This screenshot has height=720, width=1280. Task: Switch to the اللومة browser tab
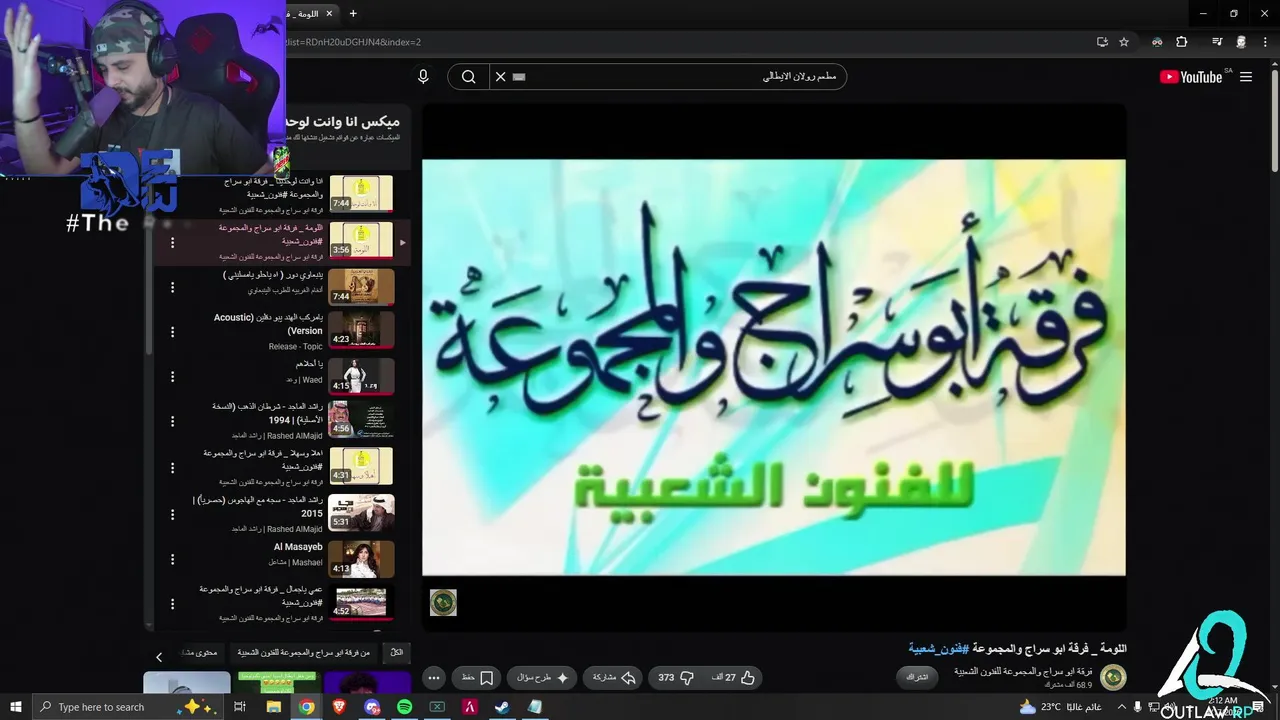305,13
